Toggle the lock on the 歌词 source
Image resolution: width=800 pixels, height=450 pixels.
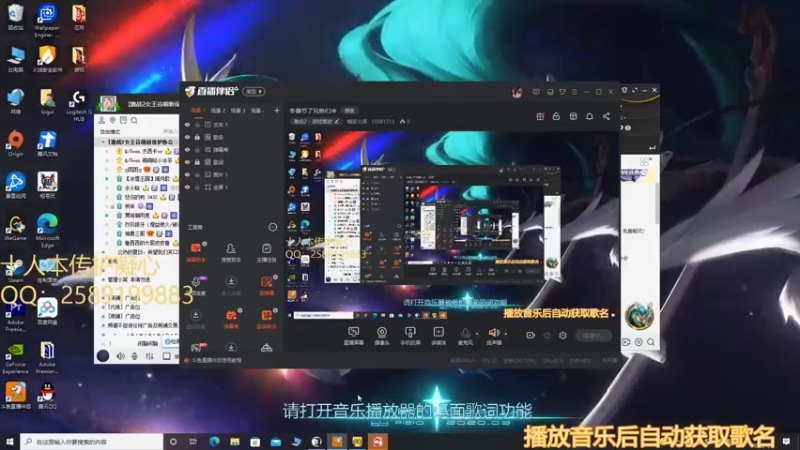197,162
